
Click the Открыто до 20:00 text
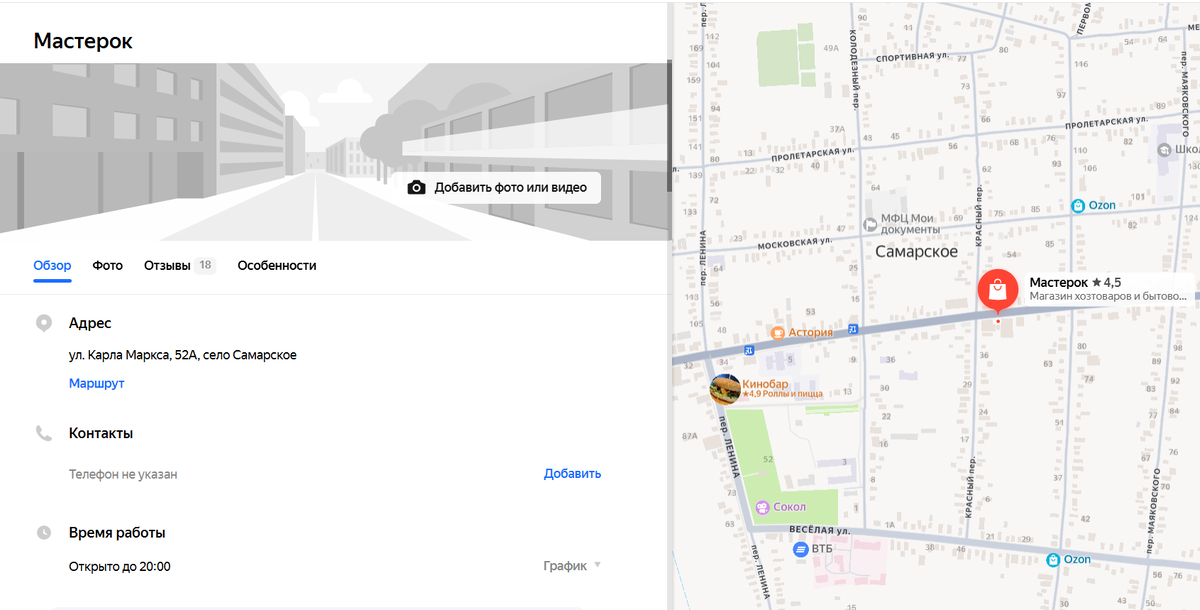tap(120, 567)
